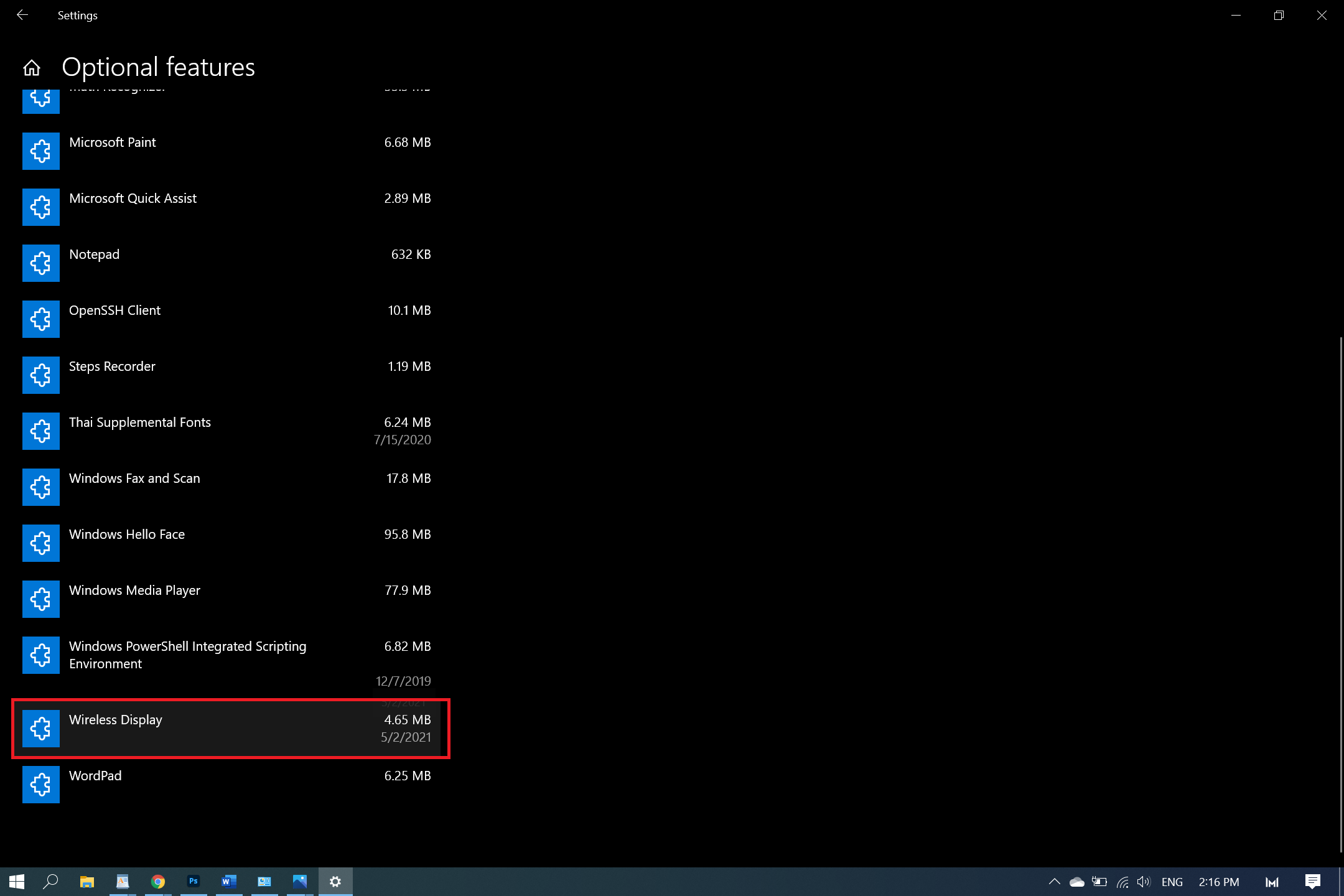
Task: Click the Microsoft Quick Assist feature icon
Action: tap(41, 207)
